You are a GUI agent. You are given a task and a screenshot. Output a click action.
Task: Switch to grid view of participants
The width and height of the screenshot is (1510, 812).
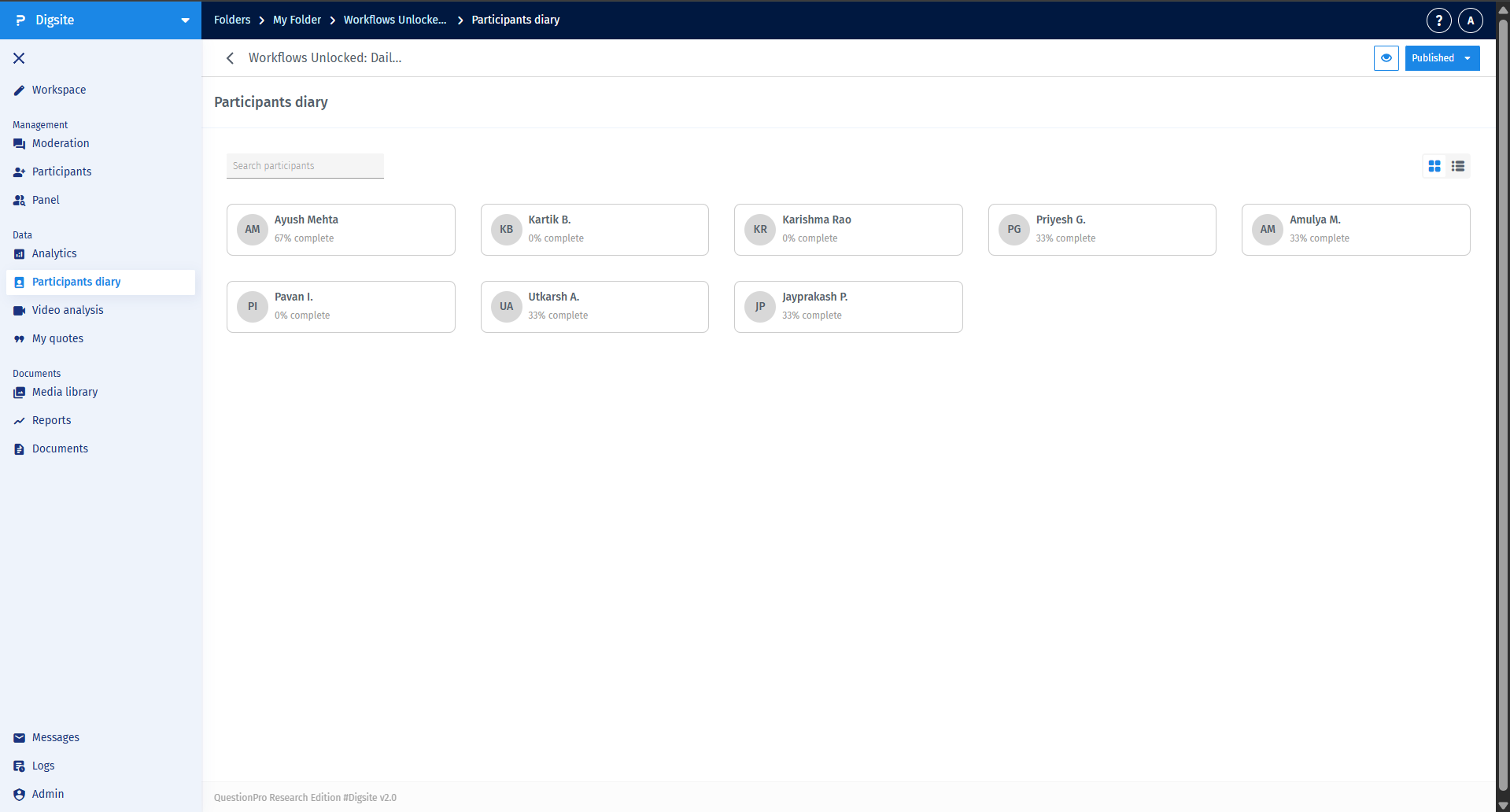pyautogui.click(x=1434, y=166)
